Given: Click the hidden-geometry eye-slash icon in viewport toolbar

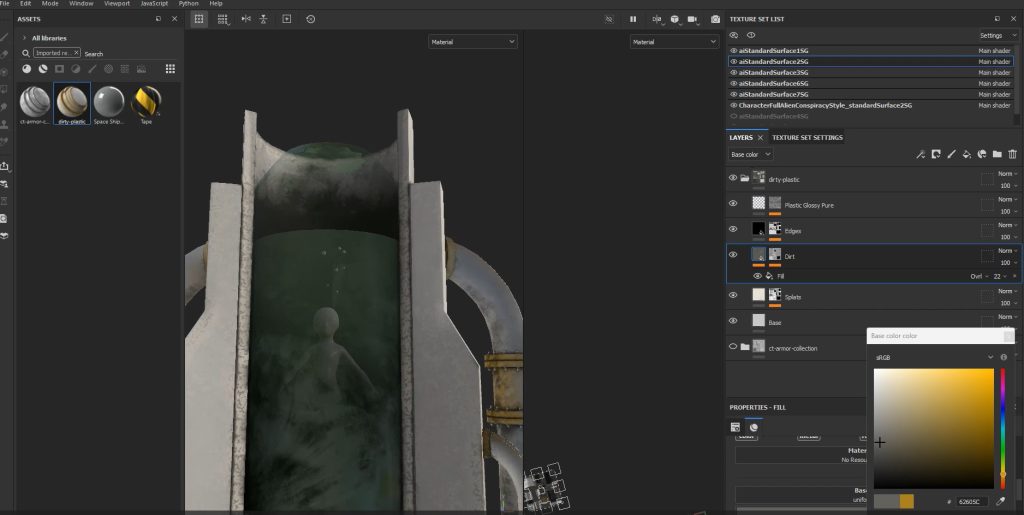Looking at the screenshot, I should [609, 19].
